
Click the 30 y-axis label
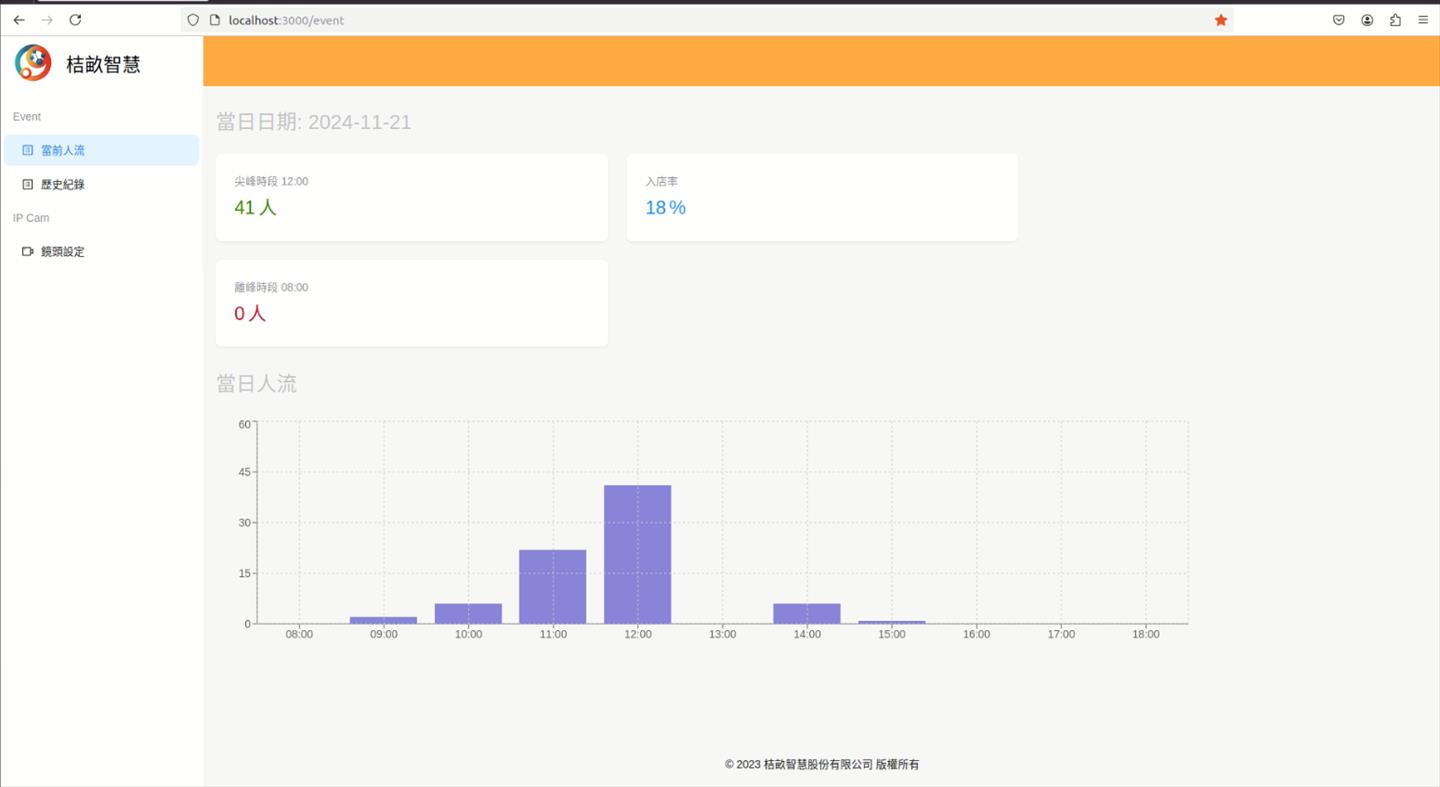[245, 523]
